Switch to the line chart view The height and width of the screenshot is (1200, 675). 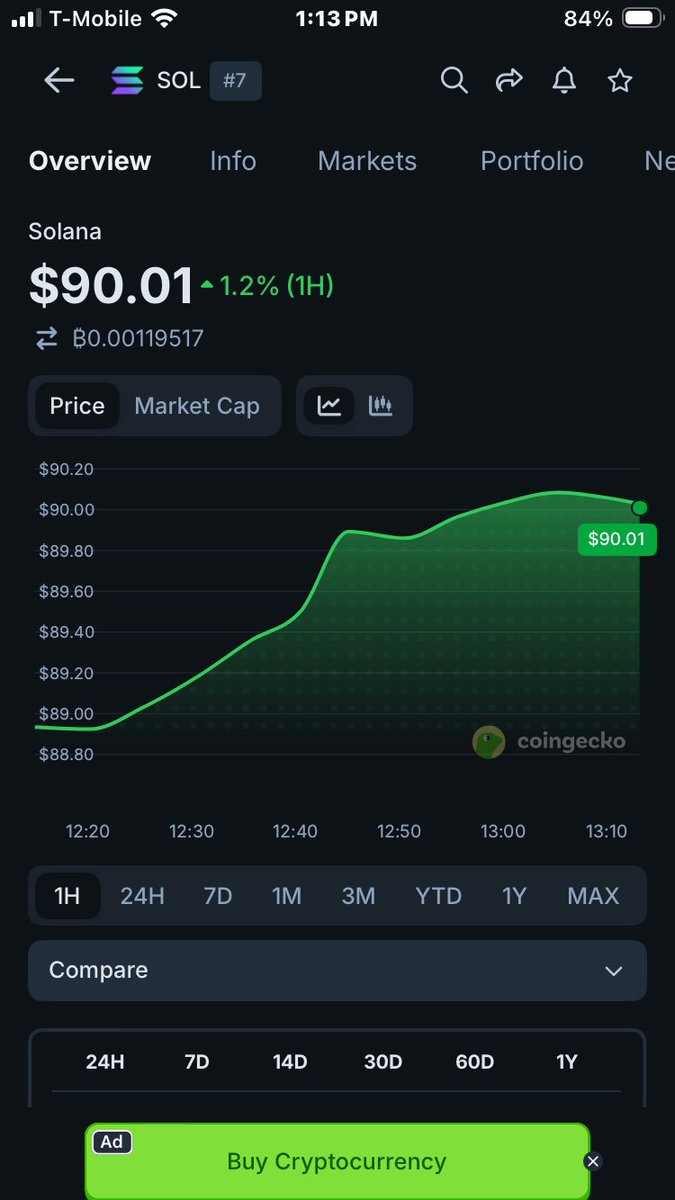click(x=329, y=405)
